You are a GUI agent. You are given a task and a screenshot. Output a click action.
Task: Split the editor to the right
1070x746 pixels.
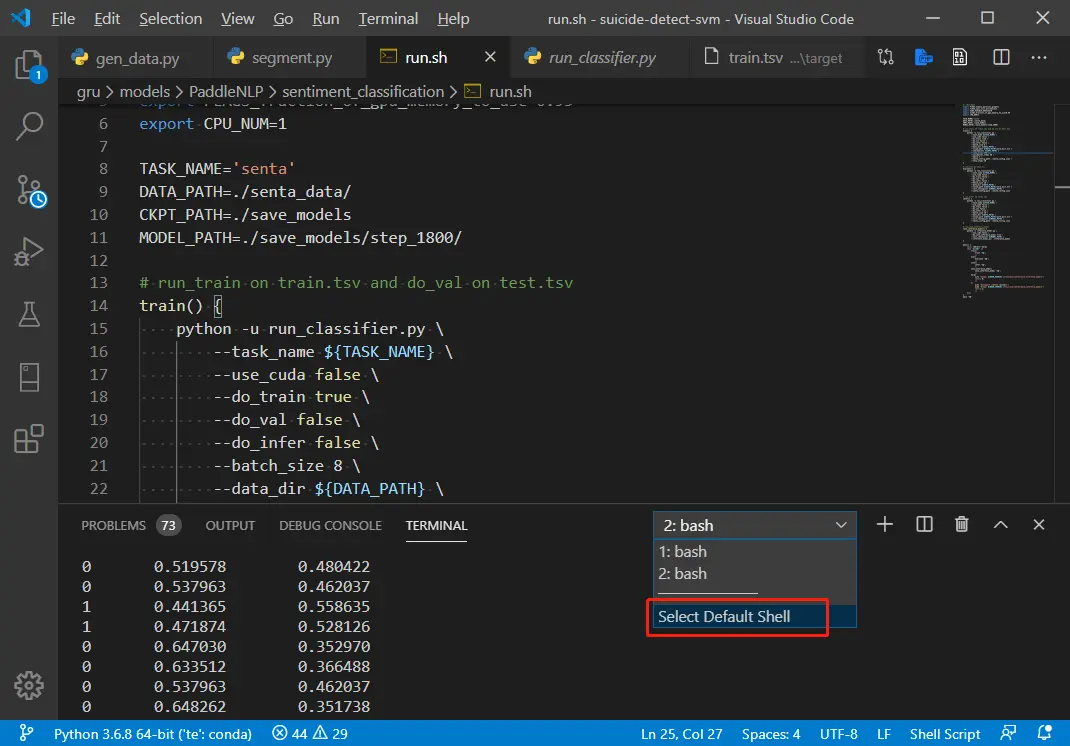(1000, 57)
